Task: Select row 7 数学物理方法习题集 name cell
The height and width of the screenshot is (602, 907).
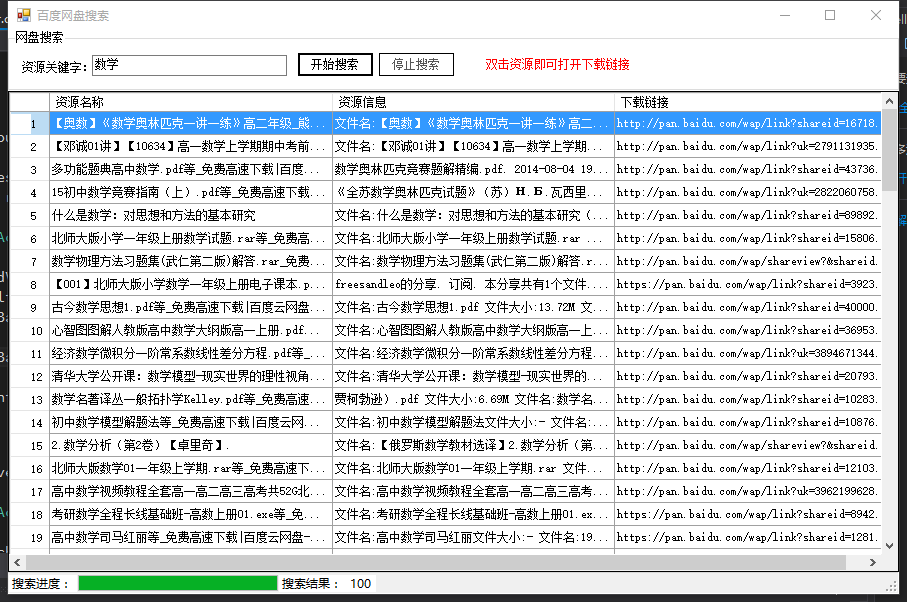Action: (191, 261)
